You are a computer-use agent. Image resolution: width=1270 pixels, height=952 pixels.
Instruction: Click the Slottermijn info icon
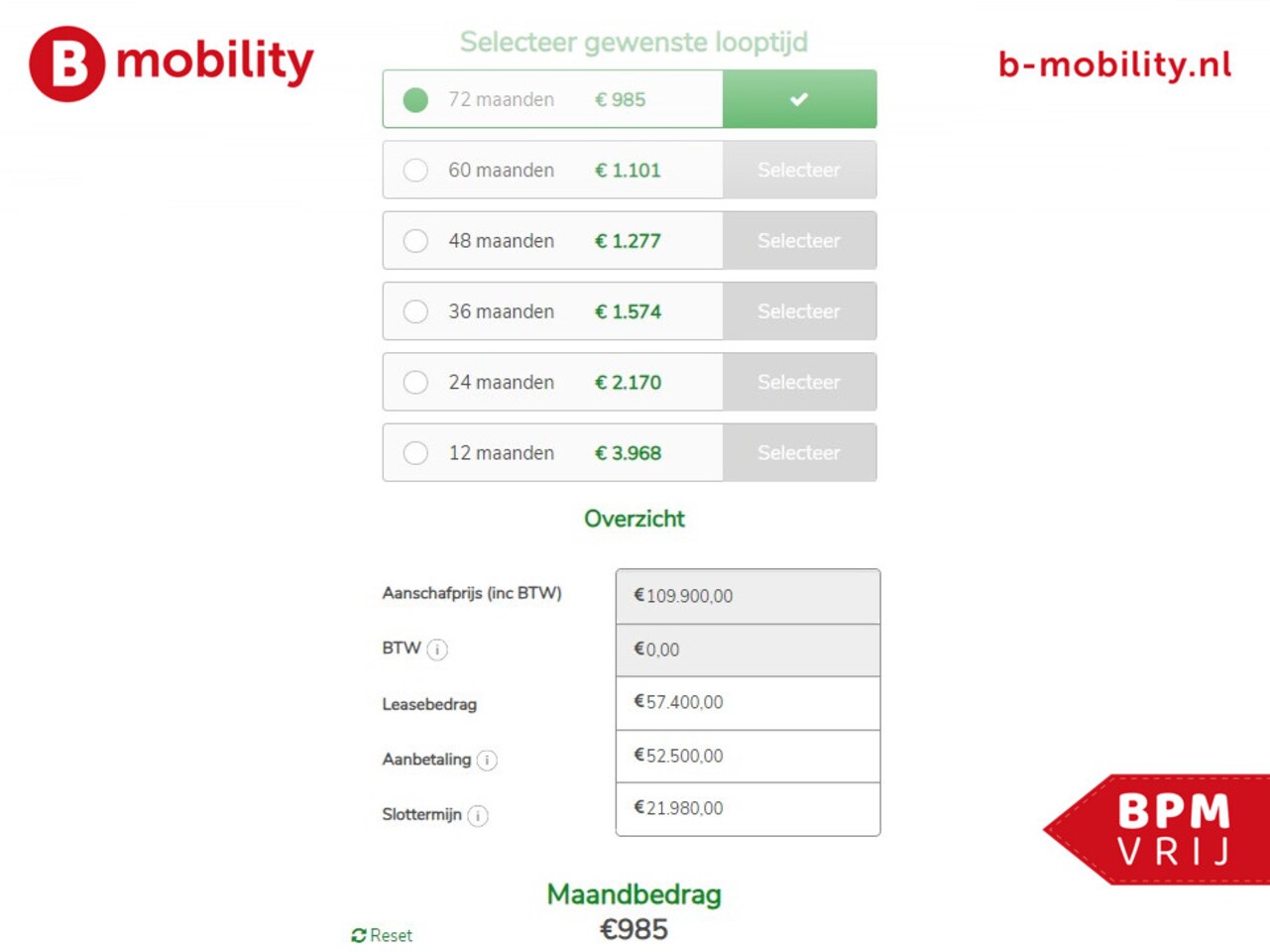click(478, 816)
